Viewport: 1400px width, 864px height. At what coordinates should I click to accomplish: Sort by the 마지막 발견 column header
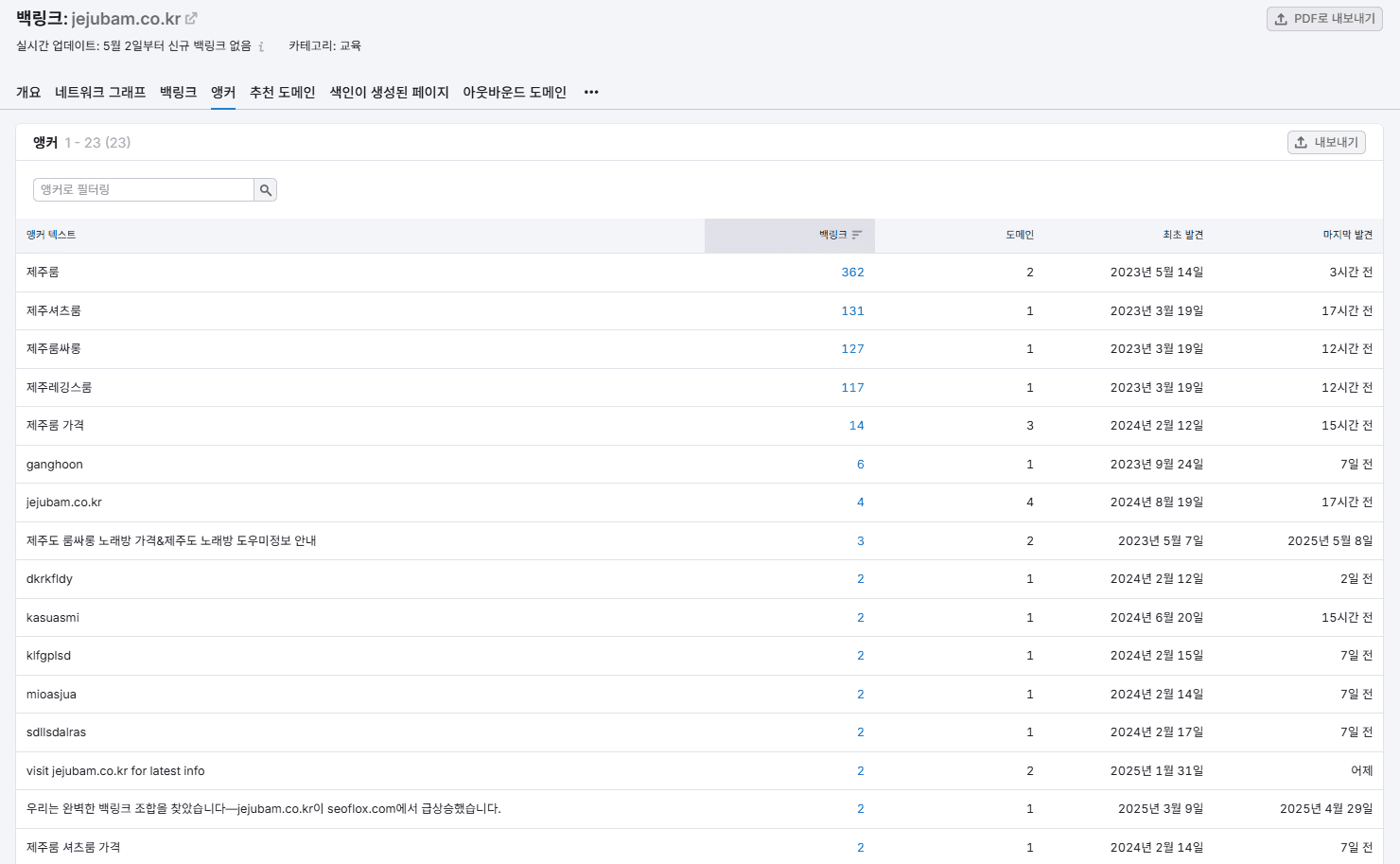click(1348, 235)
